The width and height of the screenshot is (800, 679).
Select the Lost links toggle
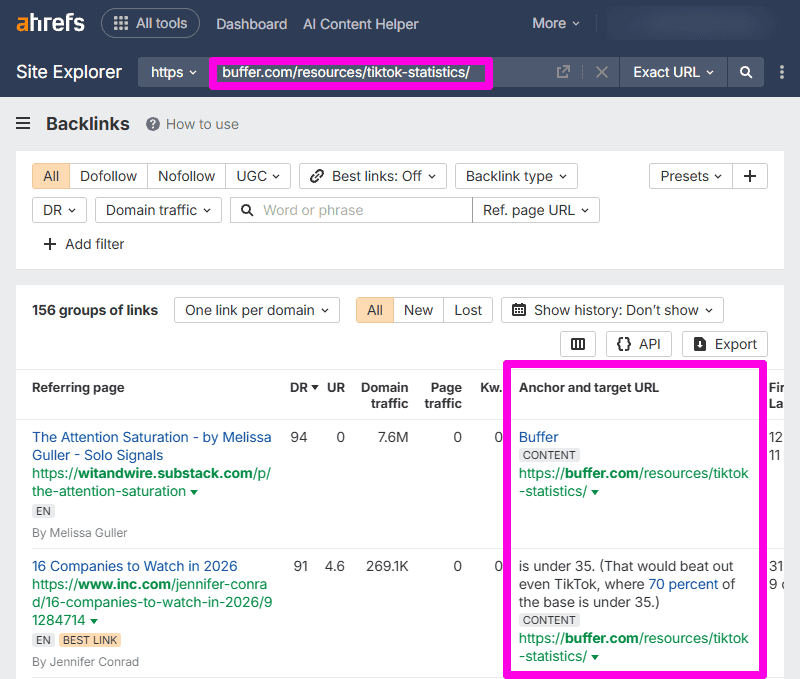coord(468,310)
